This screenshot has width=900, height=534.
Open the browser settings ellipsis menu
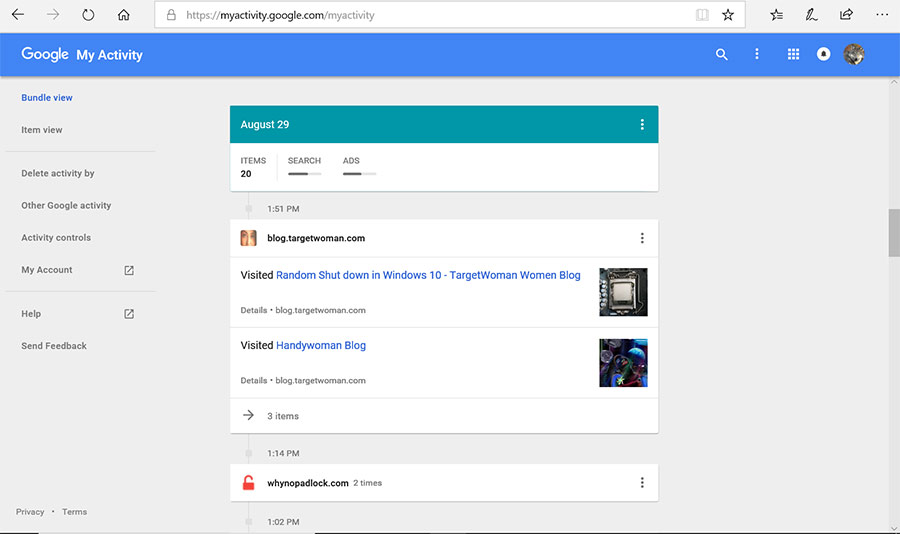tap(882, 15)
